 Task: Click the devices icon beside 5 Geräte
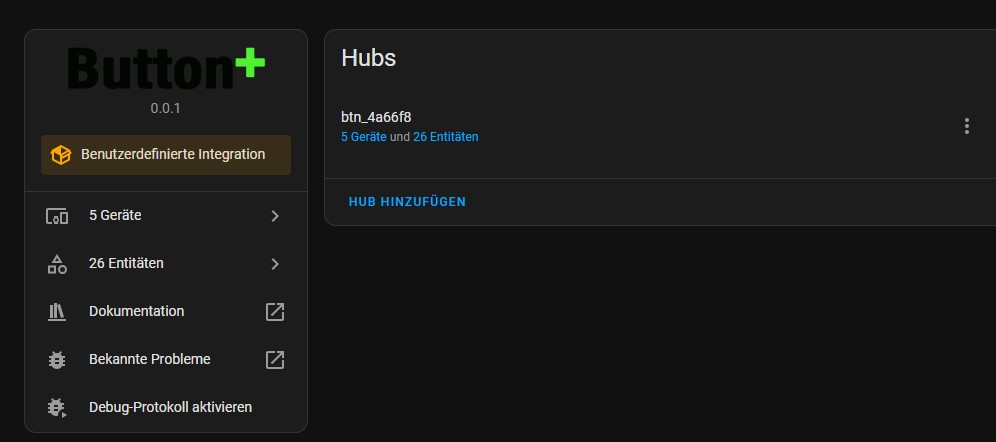(57, 216)
